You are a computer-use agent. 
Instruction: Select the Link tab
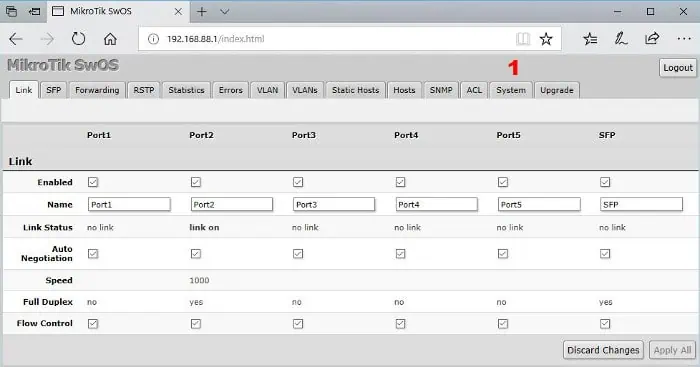click(x=24, y=90)
